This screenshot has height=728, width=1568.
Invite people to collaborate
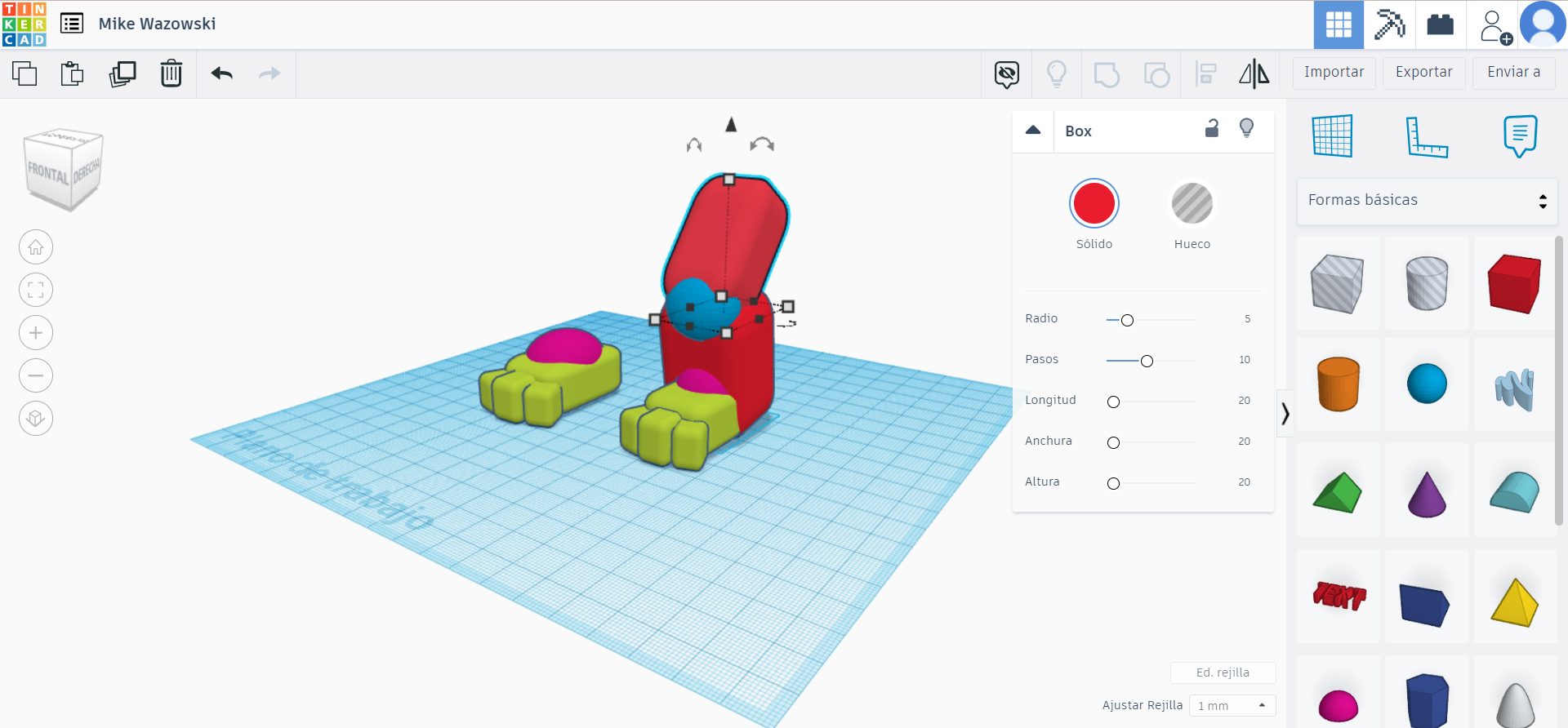coord(1494,26)
